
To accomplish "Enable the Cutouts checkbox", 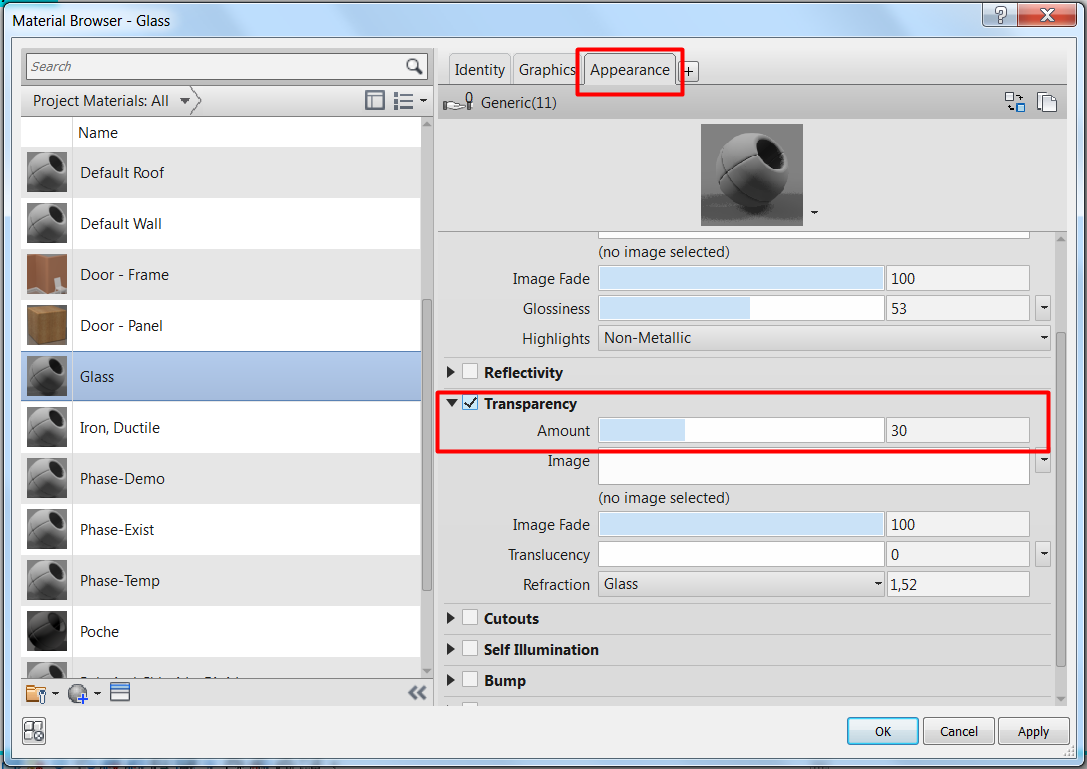I will (469, 618).
